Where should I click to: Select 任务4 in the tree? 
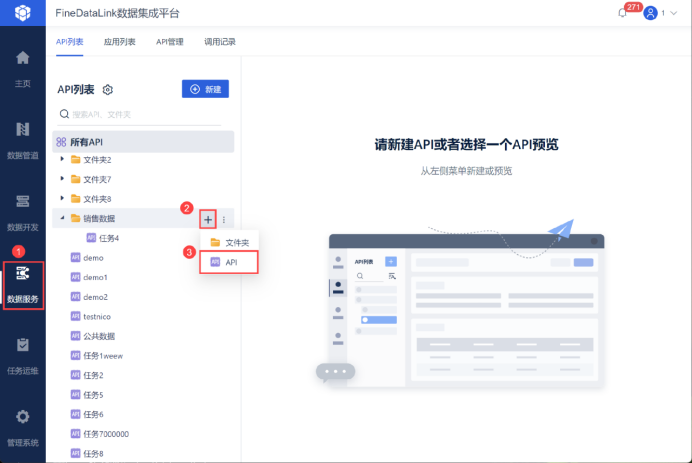point(109,238)
